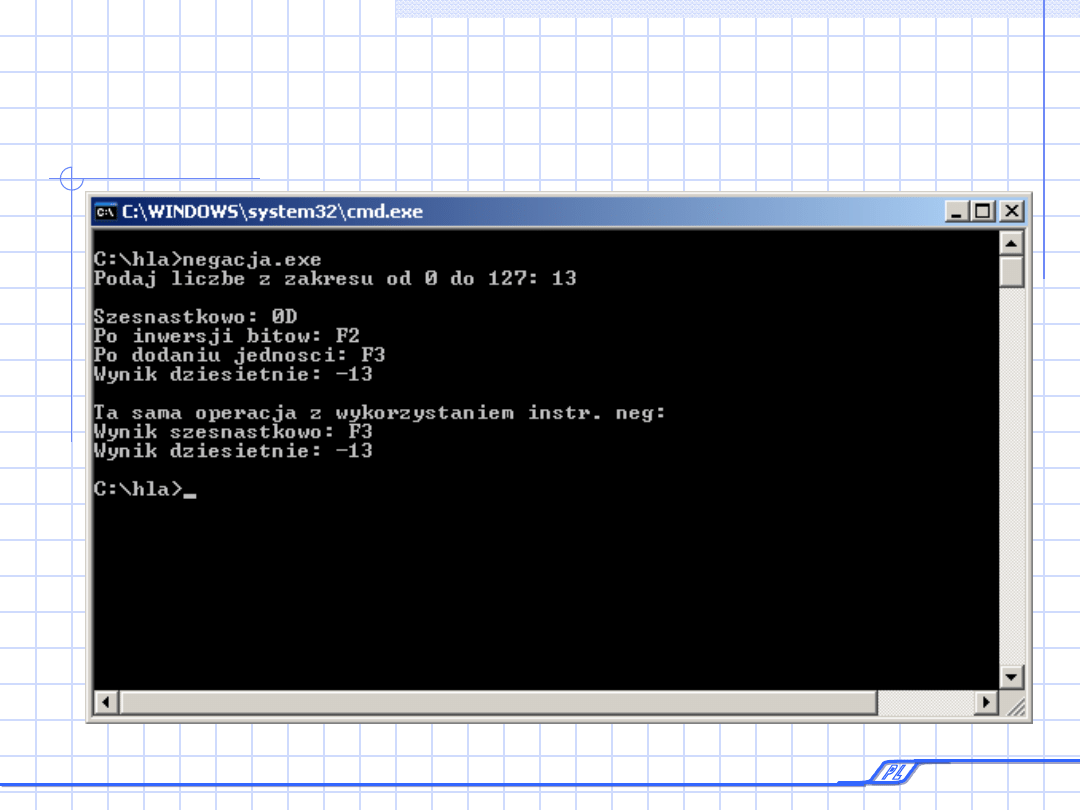Screen dimensions: 1080x810
Task: Click the horizontal scrollbar left arrow
Action: pos(106,702)
